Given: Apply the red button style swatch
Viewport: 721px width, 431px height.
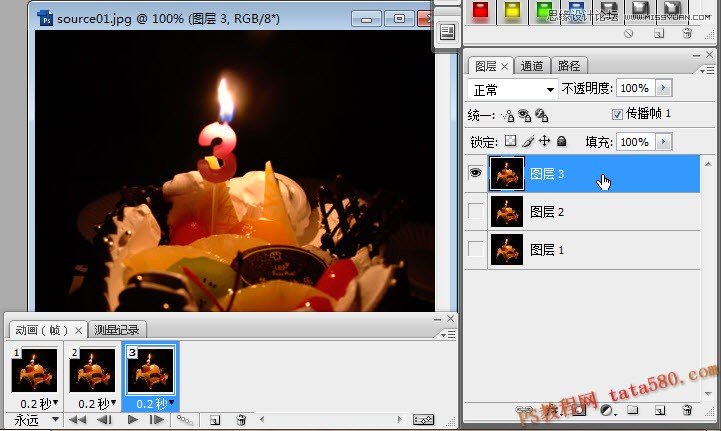Looking at the screenshot, I should click(x=480, y=10).
